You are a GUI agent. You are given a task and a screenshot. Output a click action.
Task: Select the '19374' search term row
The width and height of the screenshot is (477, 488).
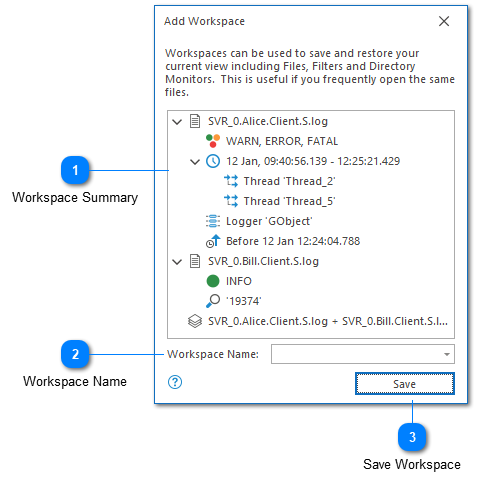pos(243,301)
